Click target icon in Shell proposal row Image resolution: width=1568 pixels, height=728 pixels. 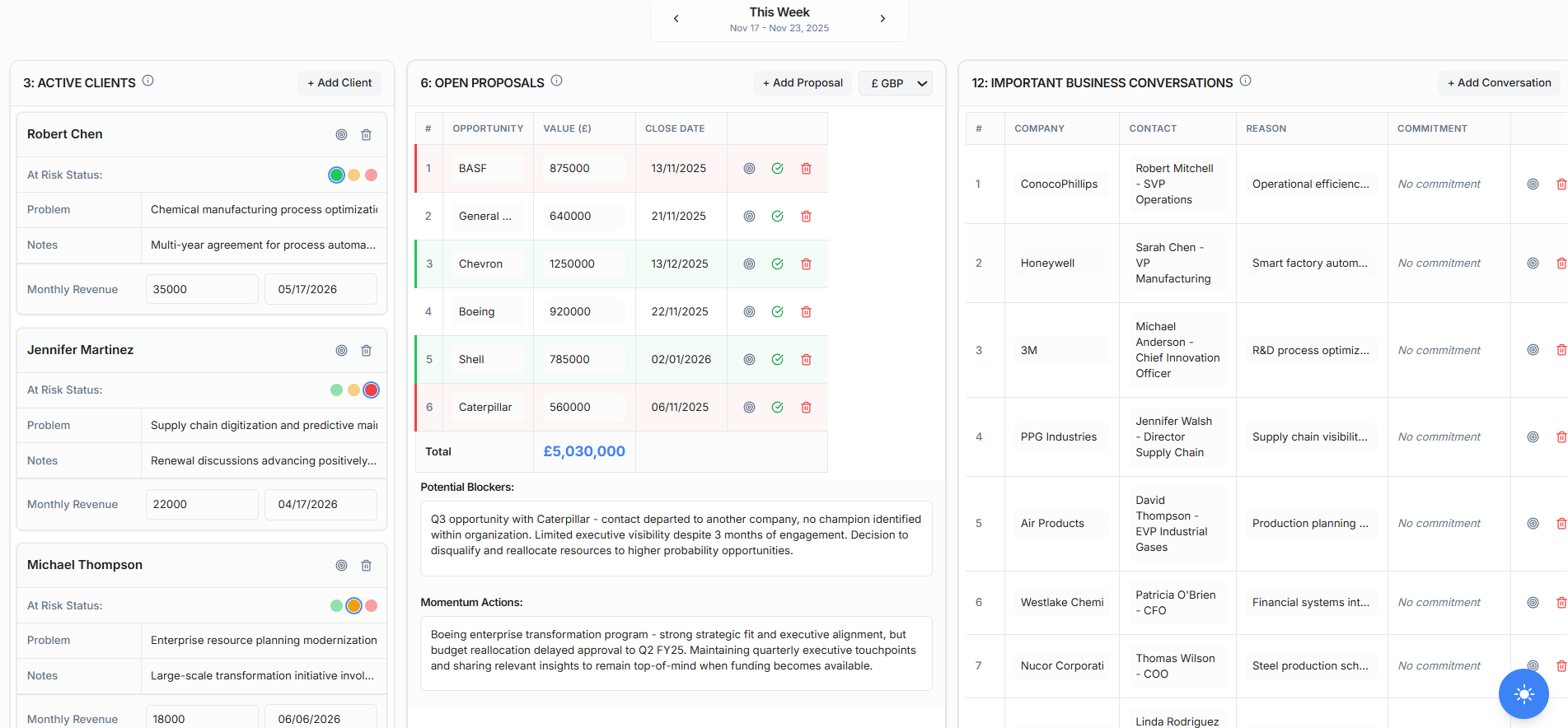pos(749,360)
